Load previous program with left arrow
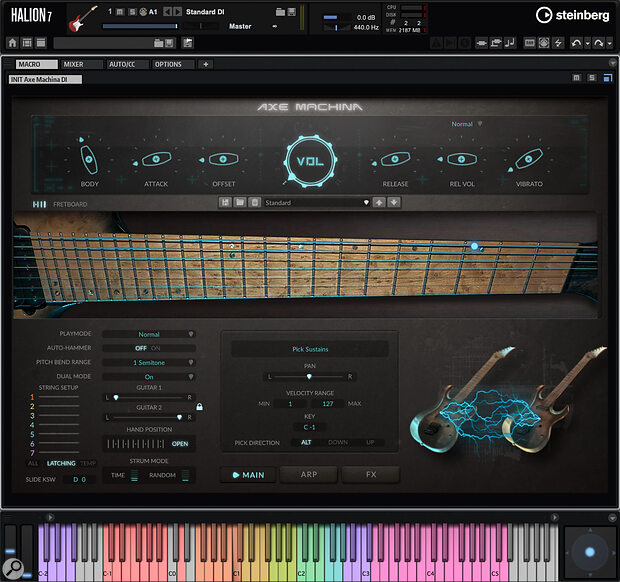 tap(168, 12)
